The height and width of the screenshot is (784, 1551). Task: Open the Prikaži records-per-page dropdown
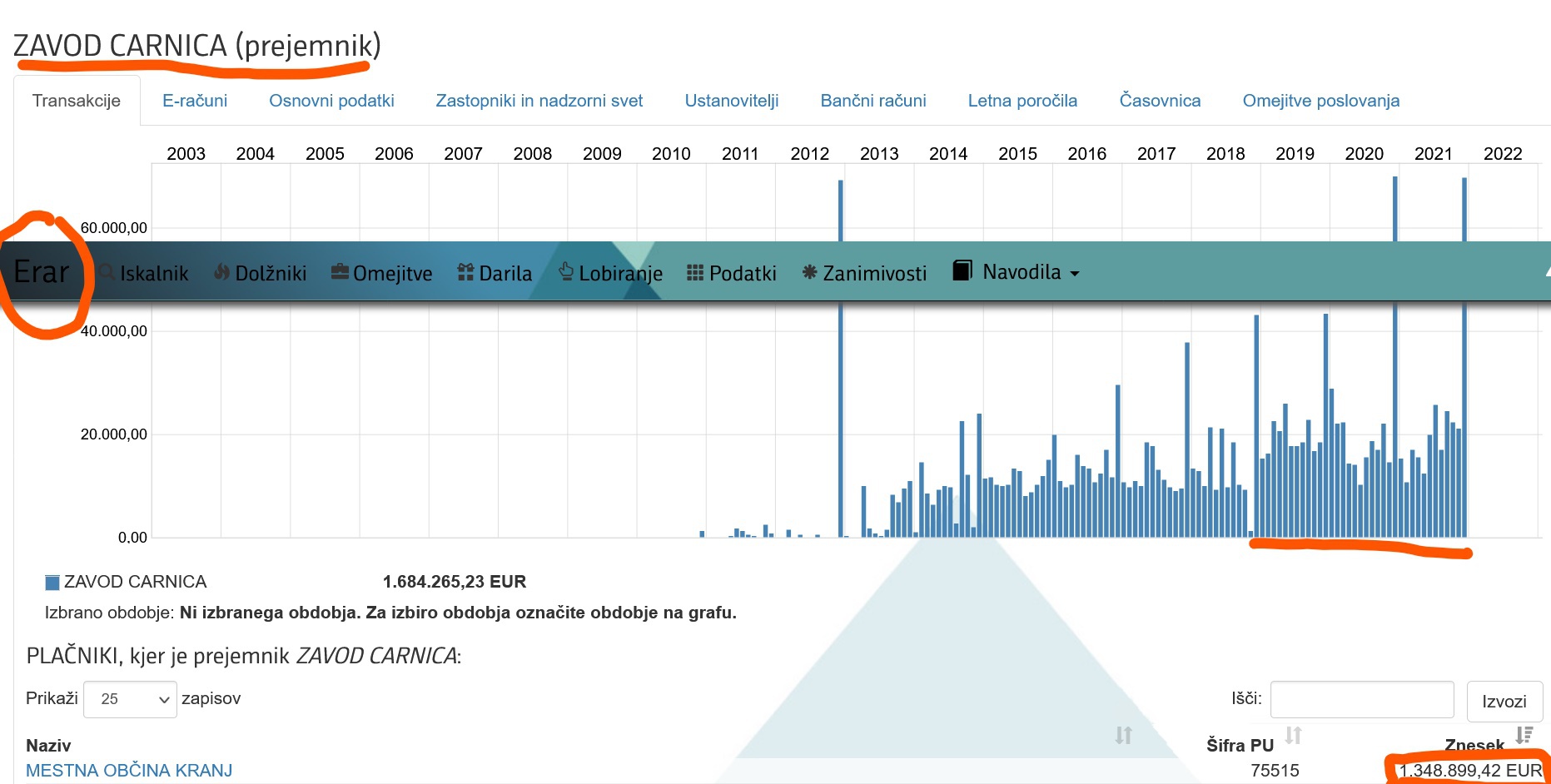point(131,699)
